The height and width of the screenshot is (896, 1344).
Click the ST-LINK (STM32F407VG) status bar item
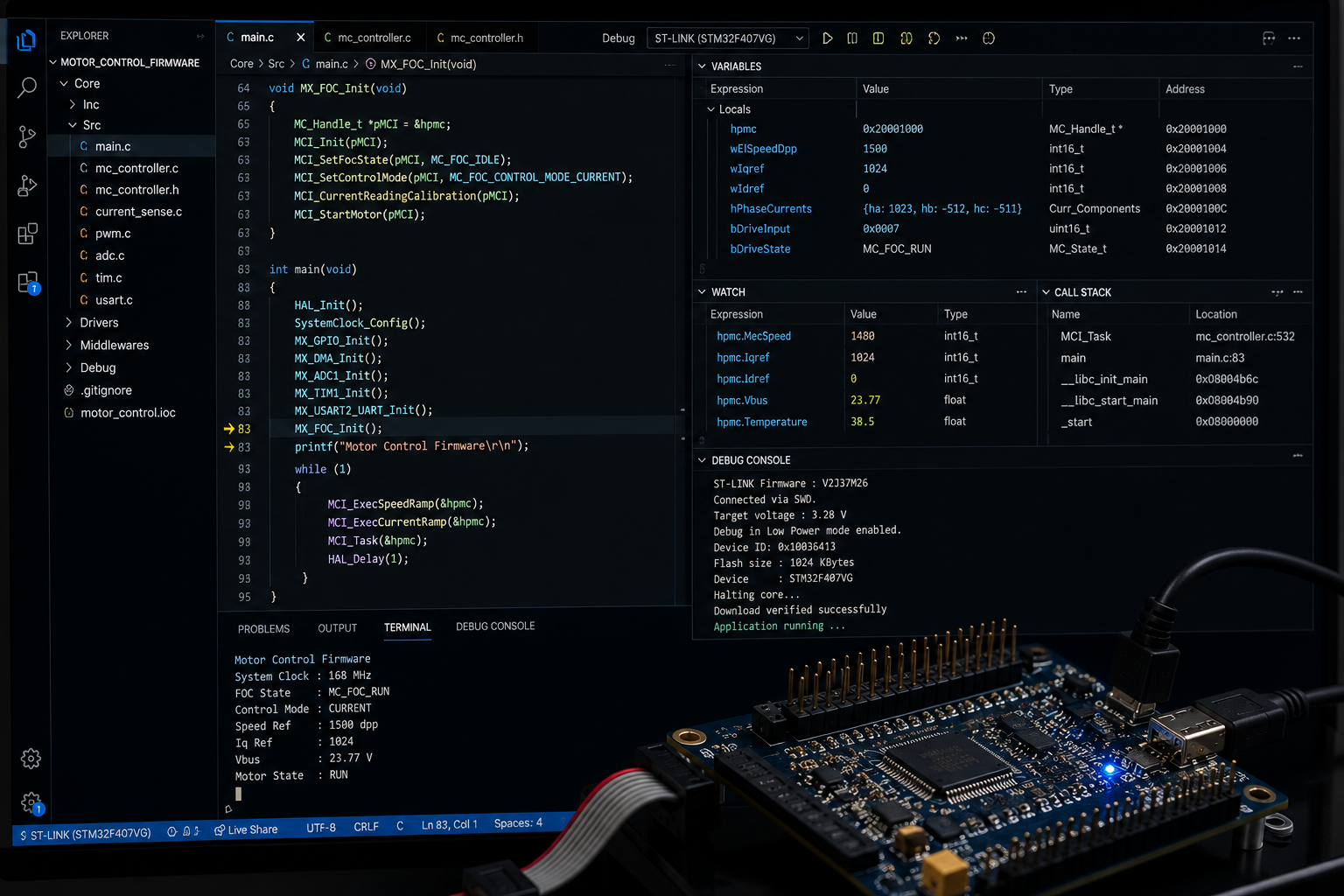(84, 835)
